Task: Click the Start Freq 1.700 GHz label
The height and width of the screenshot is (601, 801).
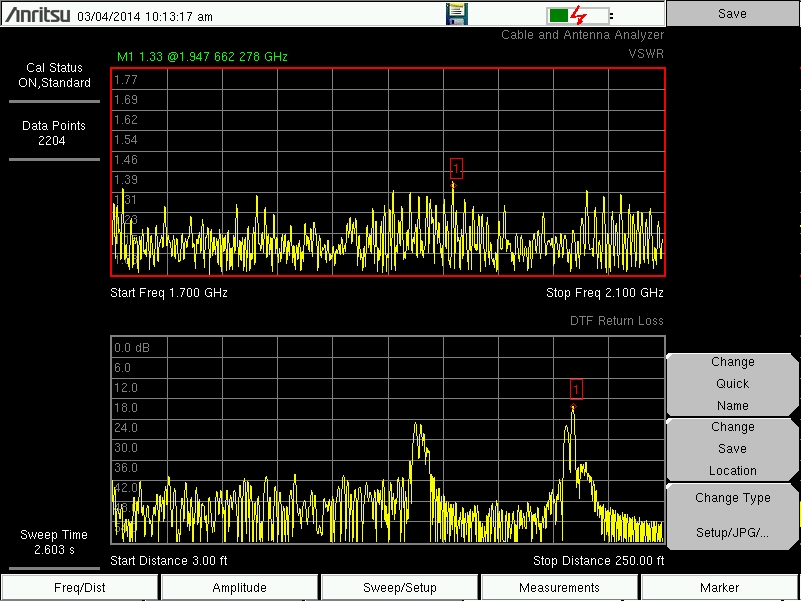Action: point(169,293)
